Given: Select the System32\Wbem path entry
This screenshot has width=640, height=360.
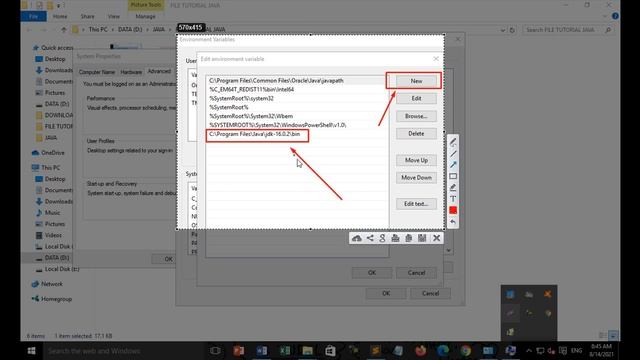Looking at the screenshot, I should pyautogui.click(x=297, y=116).
